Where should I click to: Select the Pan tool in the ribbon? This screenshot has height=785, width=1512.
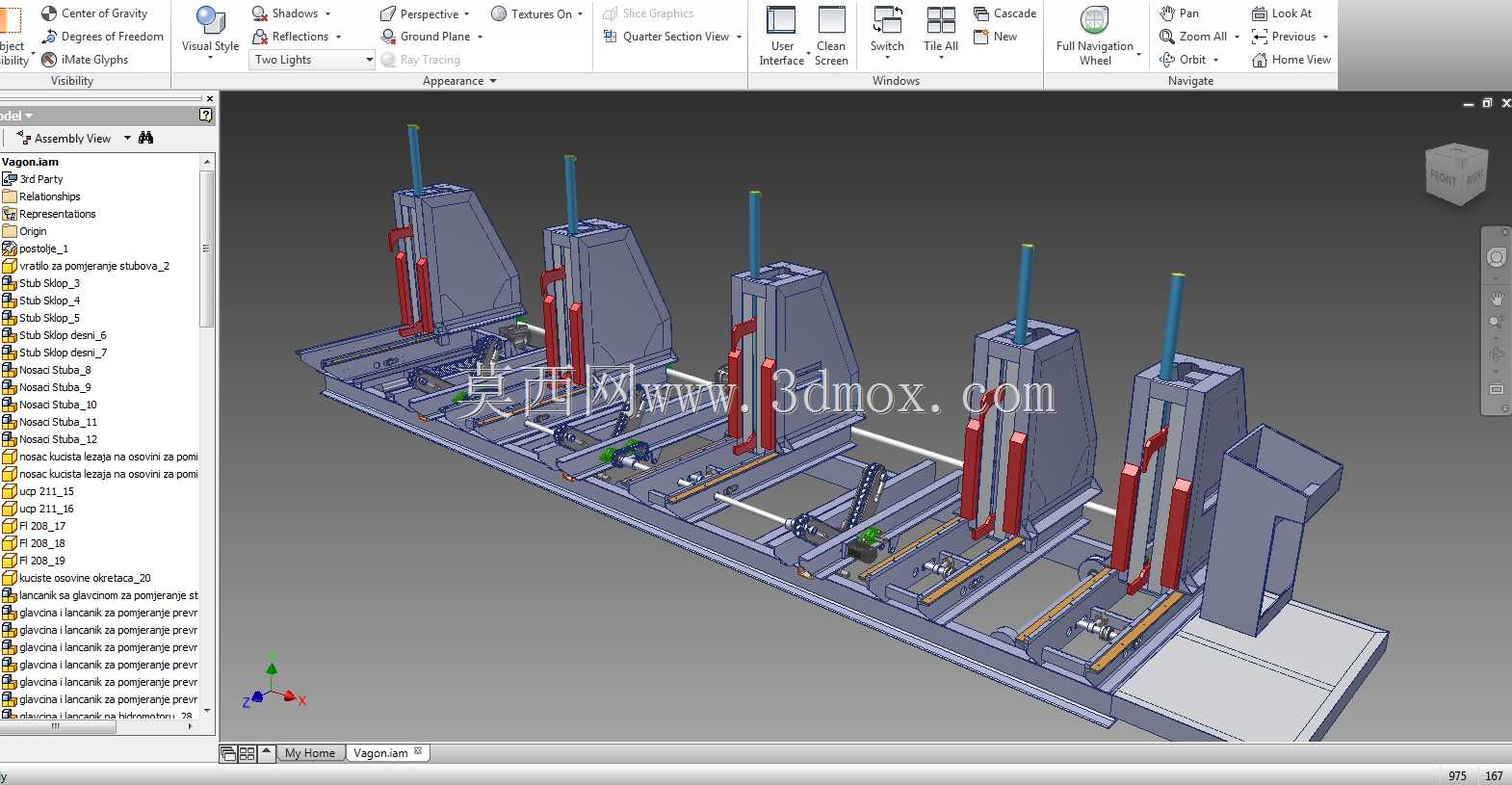pyautogui.click(x=1179, y=13)
